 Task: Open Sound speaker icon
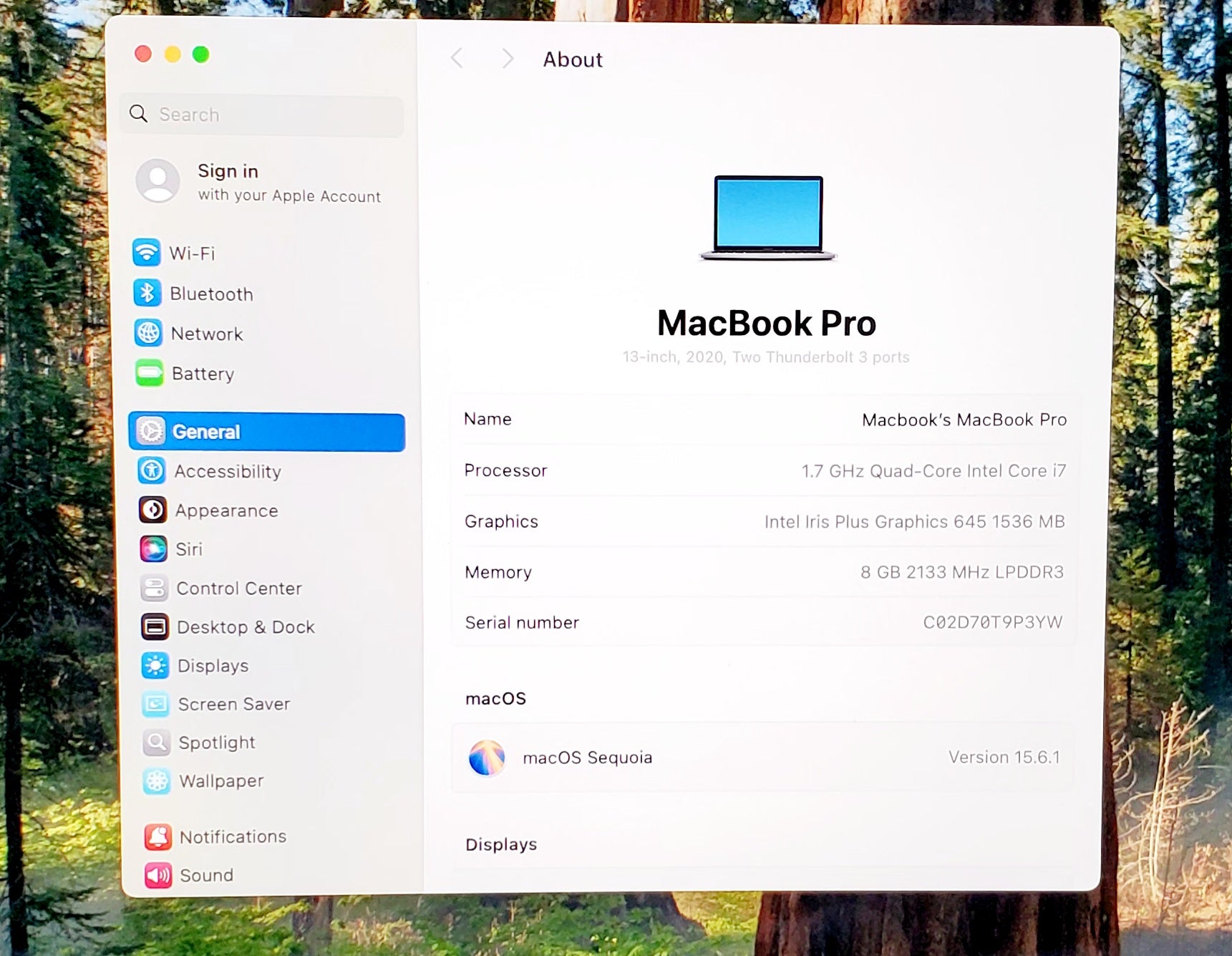coord(158,875)
